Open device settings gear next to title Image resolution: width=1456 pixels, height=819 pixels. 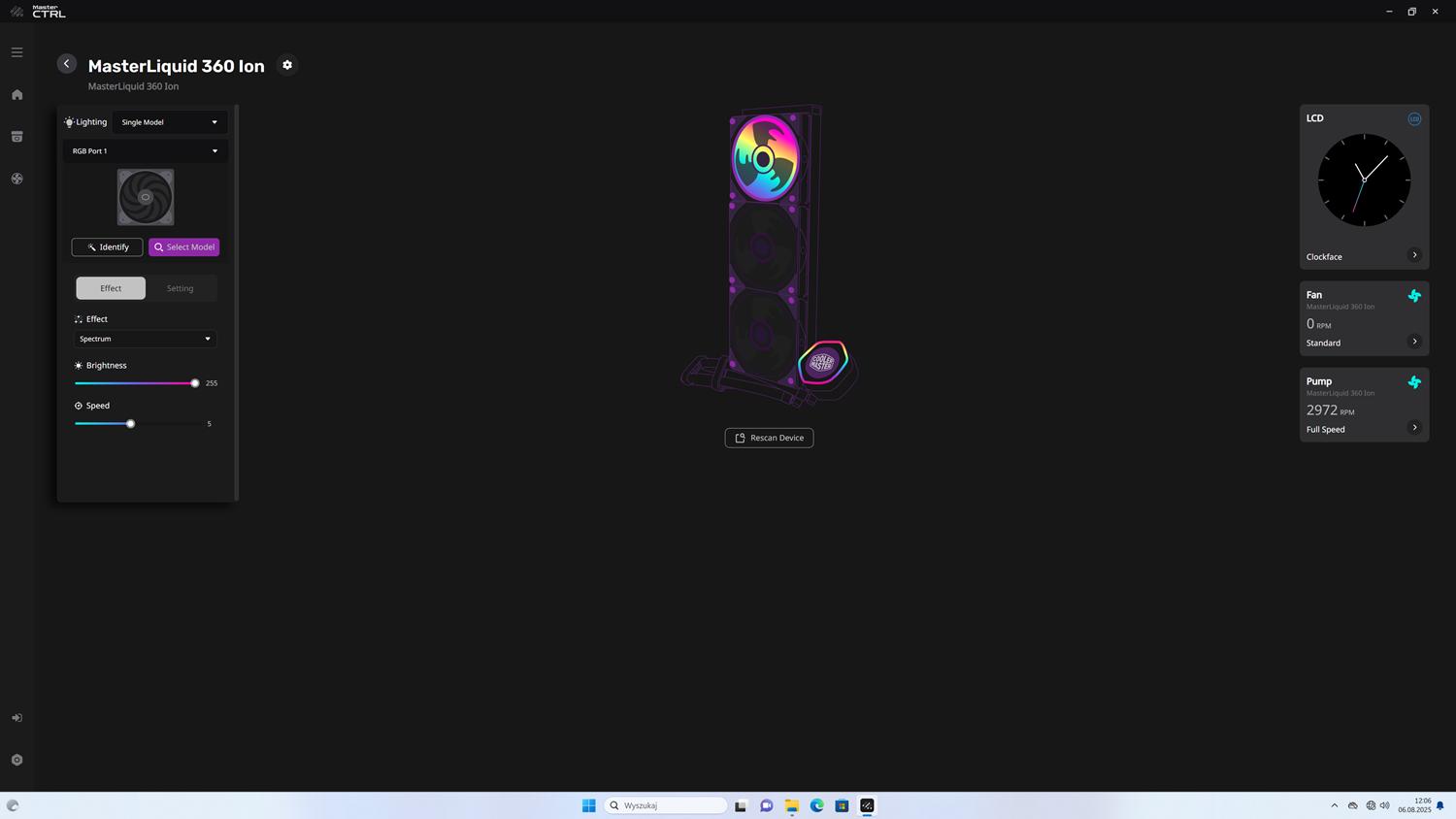(287, 65)
